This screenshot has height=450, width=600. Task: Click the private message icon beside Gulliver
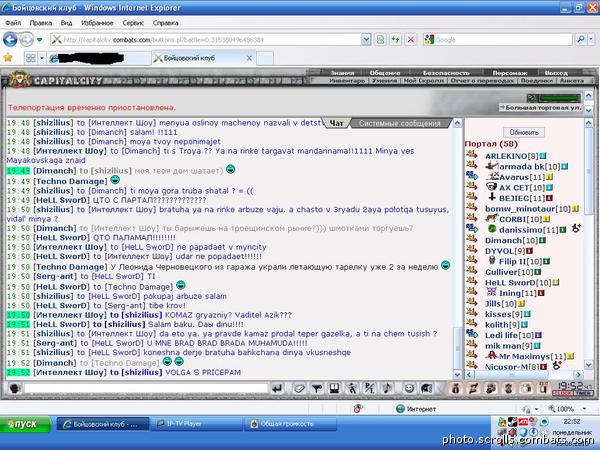pyautogui.click(x=472, y=271)
